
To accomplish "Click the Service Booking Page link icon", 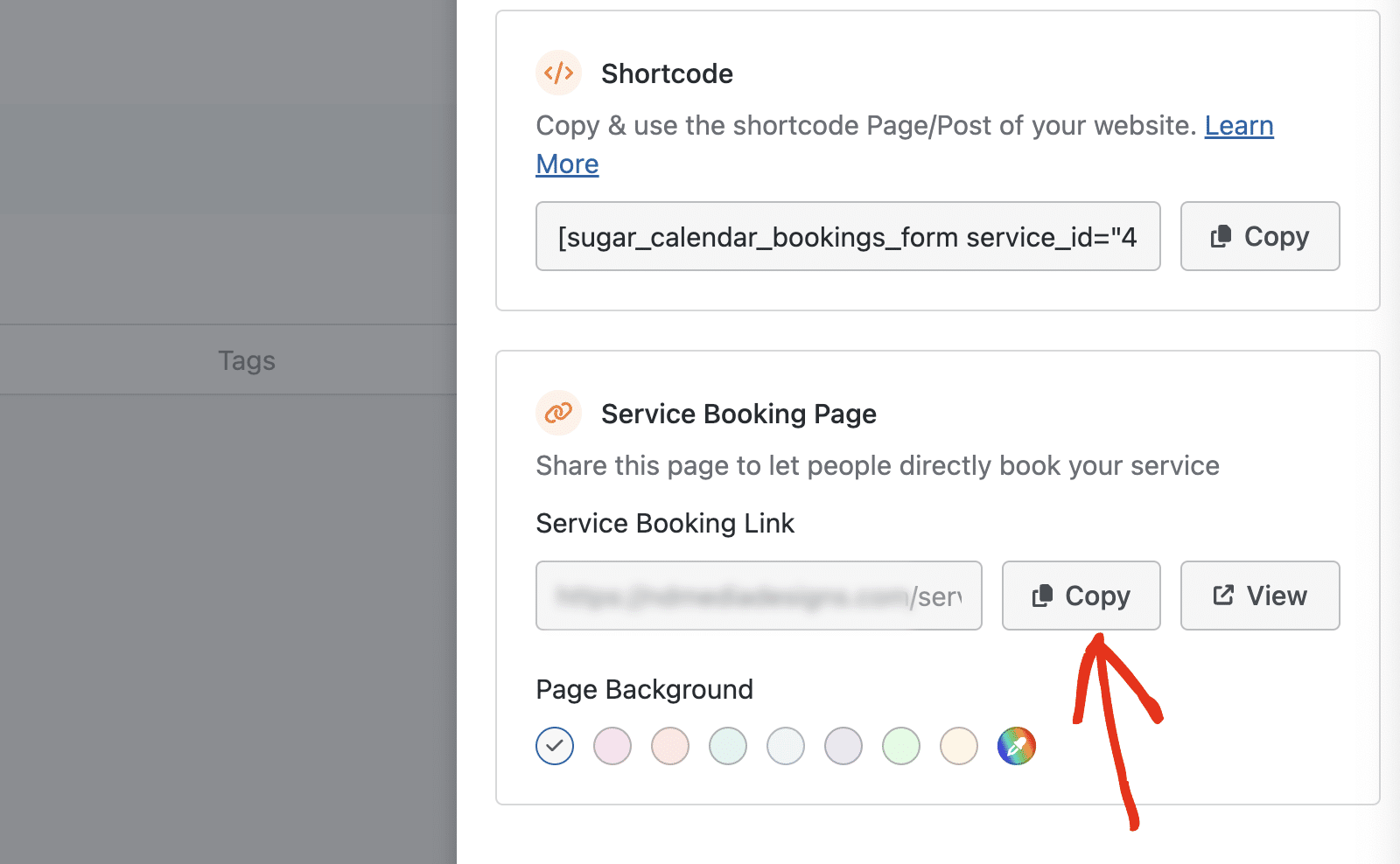I will click(x=558, y=413).
